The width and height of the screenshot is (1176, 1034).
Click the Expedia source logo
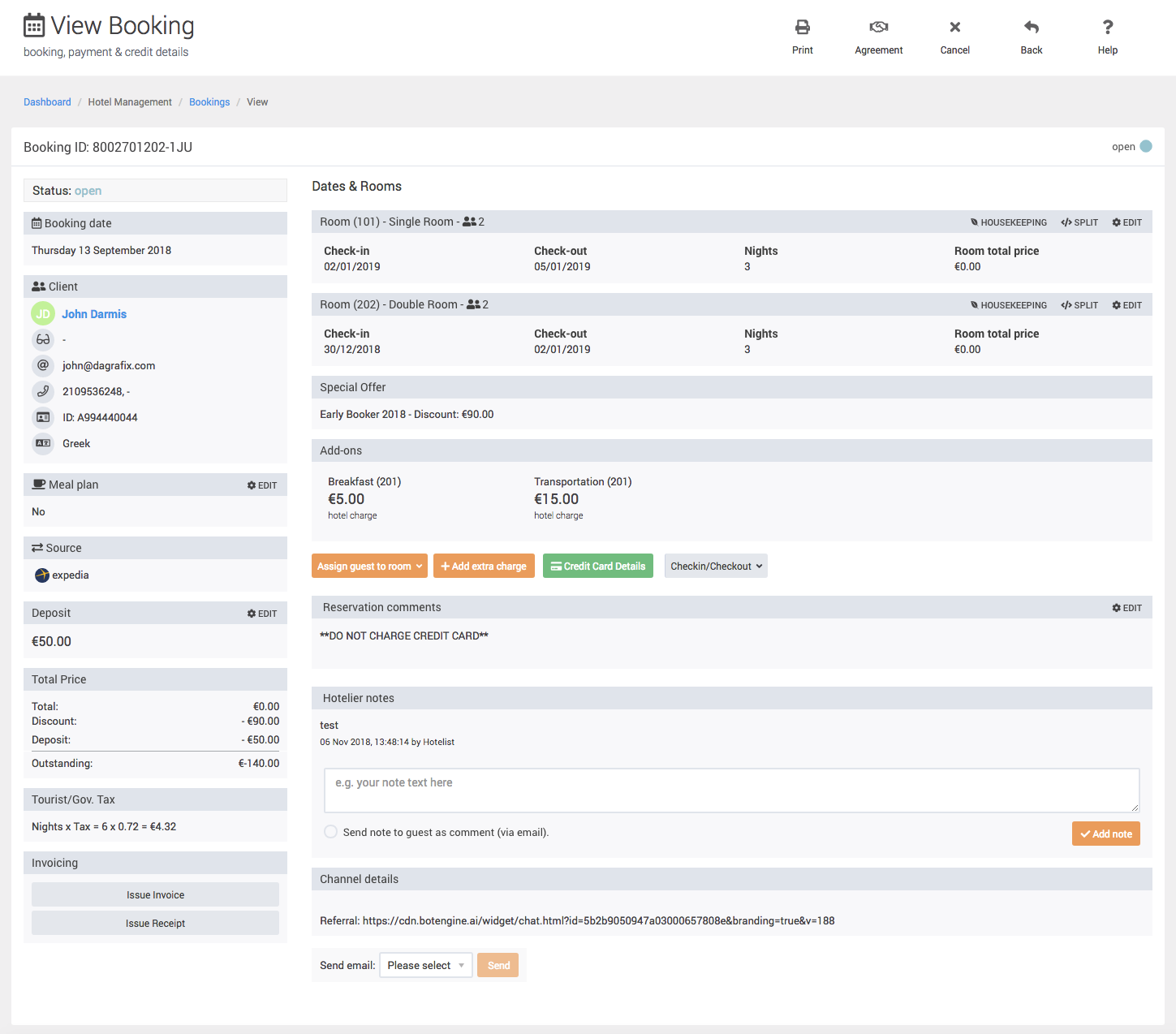point(42,575)
